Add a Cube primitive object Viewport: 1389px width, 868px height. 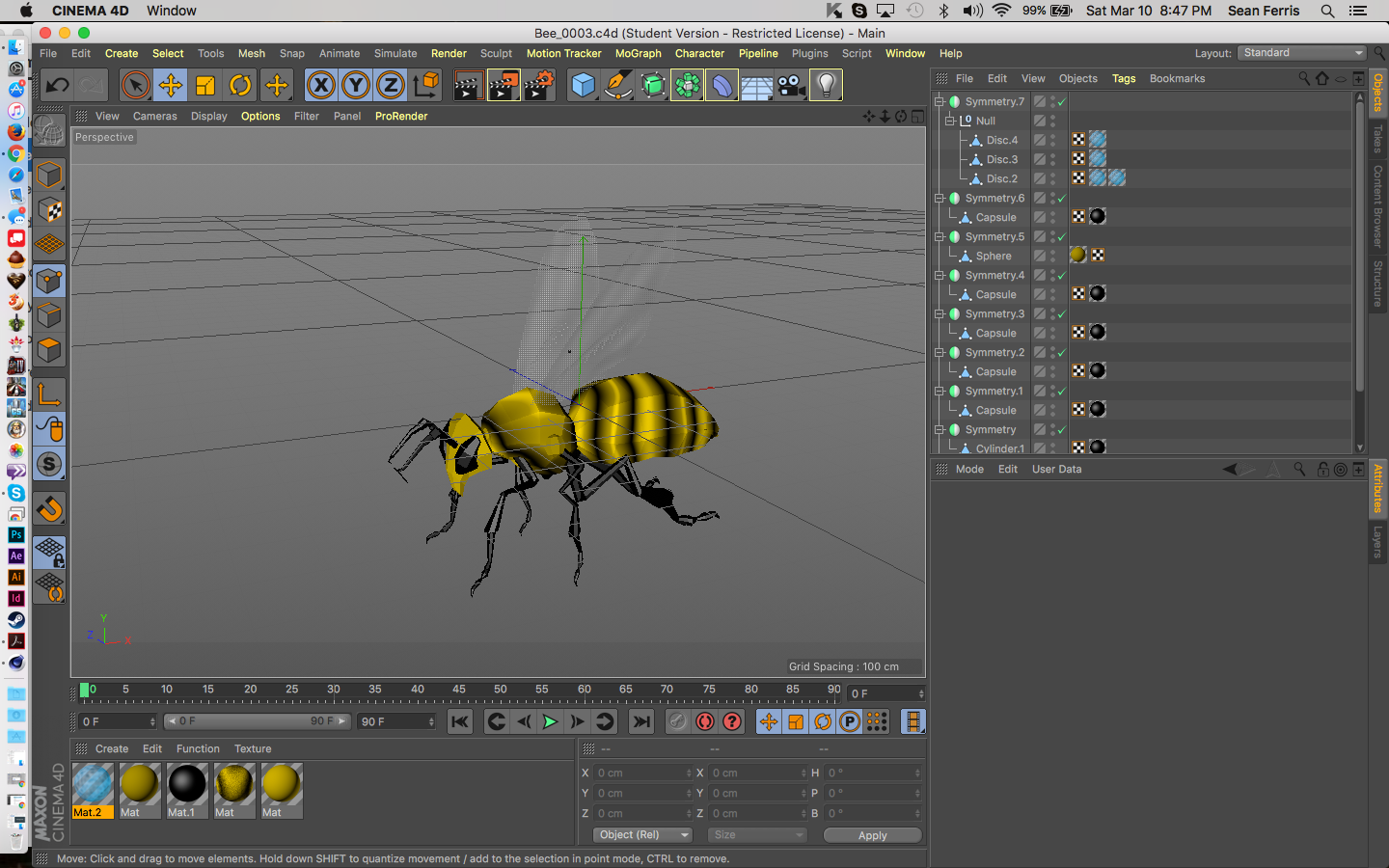click(x=584, y=86)
